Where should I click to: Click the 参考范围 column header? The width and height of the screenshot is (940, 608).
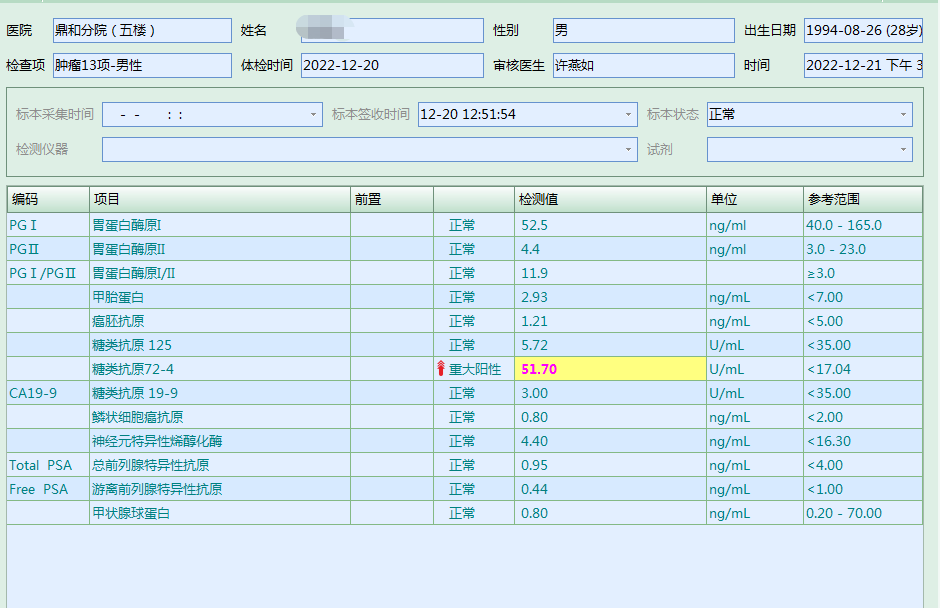point(862,199)
